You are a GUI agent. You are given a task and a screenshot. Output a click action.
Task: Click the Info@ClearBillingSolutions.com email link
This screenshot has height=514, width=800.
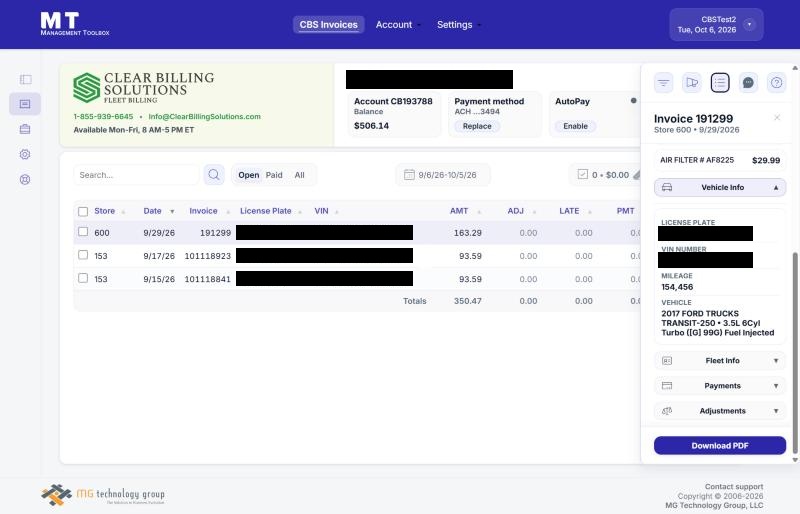pos(205,116)
